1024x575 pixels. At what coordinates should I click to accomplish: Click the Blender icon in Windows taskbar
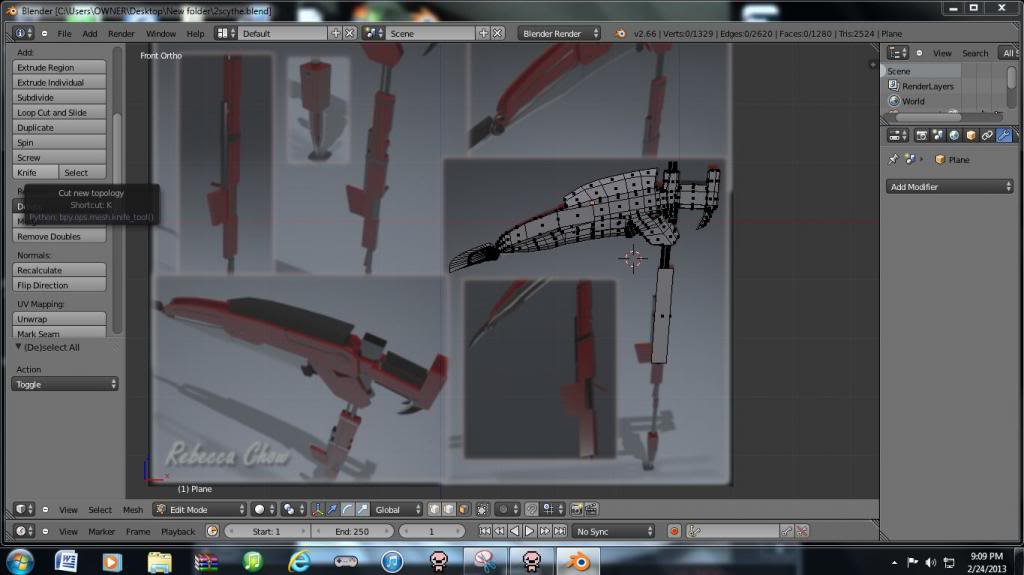[x=576, y=561]
